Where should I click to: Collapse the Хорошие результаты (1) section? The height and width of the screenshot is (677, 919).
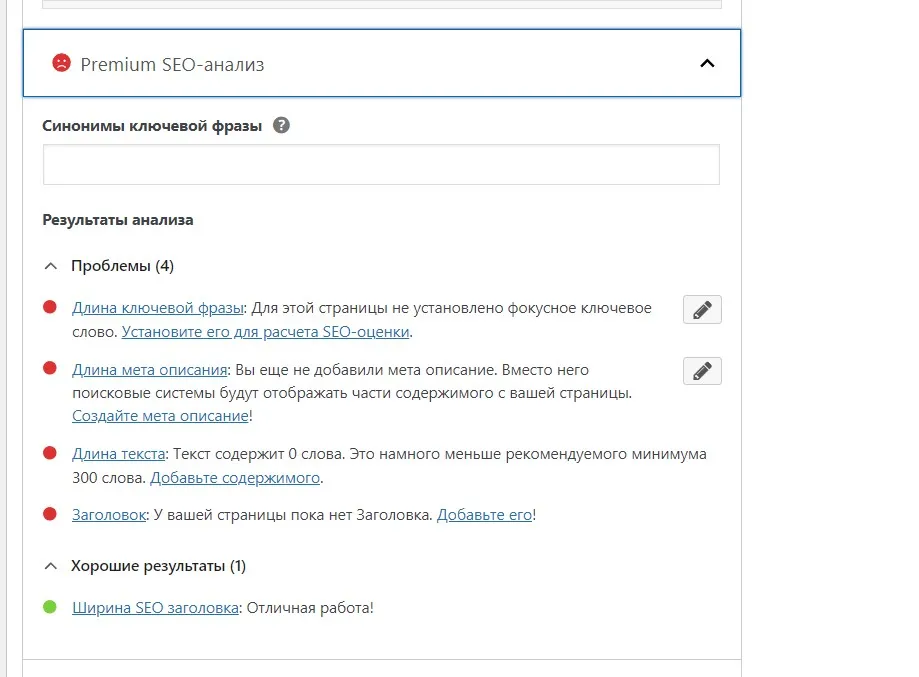[52, 566]
